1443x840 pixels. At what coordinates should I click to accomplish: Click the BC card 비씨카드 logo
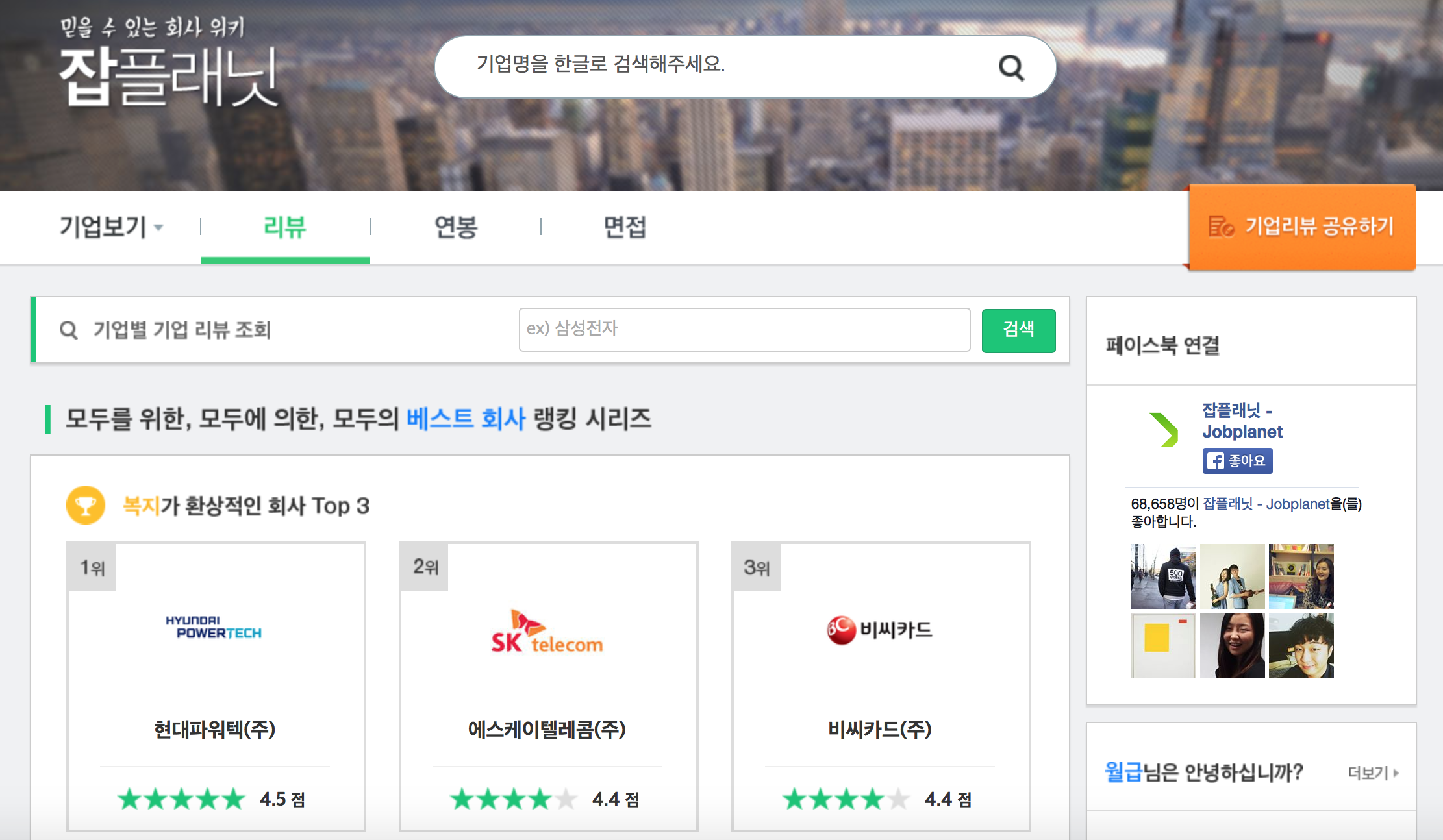[x=879, y=630]
